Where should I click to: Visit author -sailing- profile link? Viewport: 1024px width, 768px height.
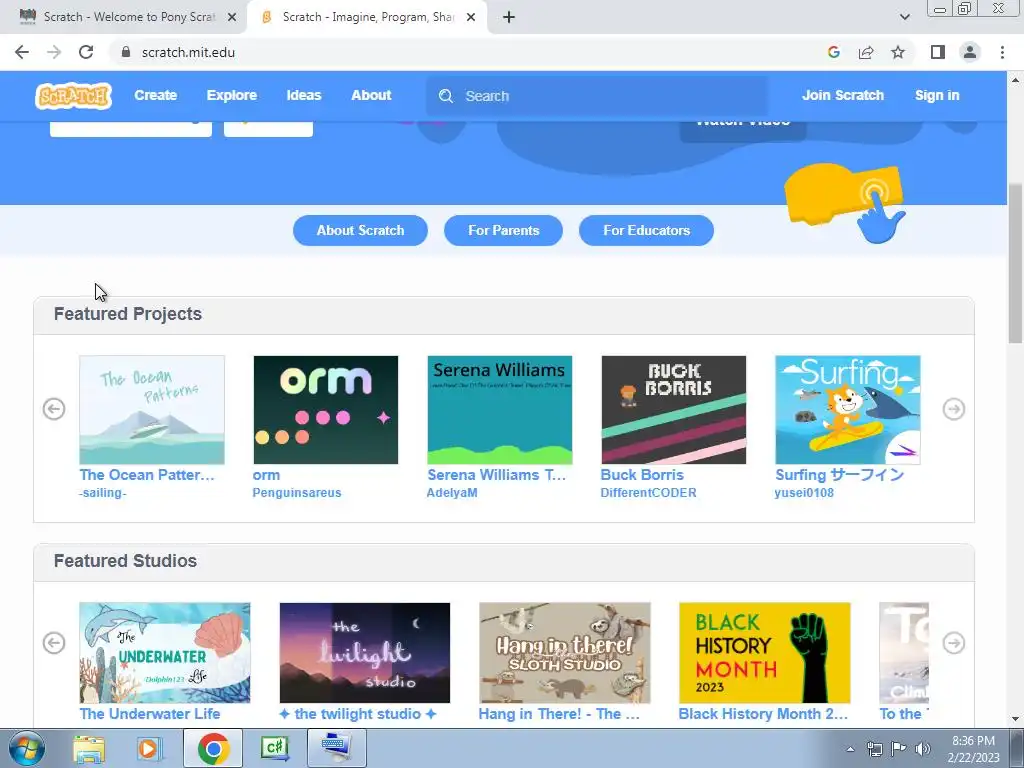103,493
